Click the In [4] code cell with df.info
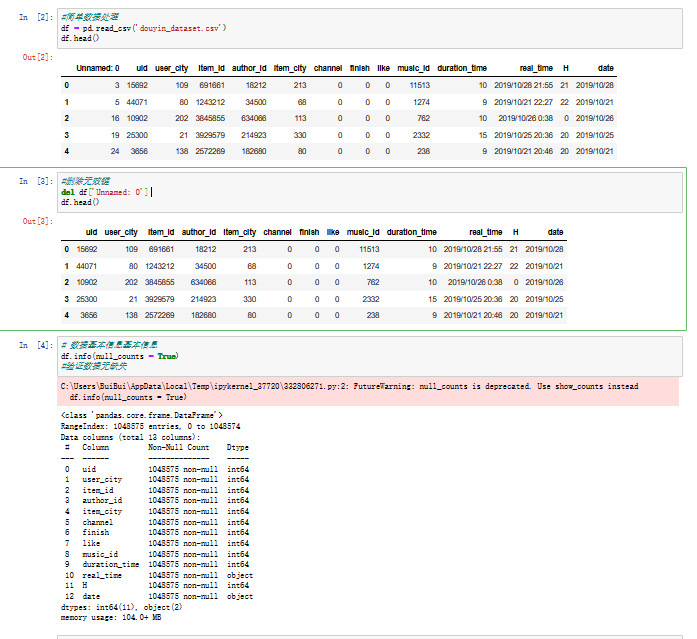697x639 pixels. (370, 356)
